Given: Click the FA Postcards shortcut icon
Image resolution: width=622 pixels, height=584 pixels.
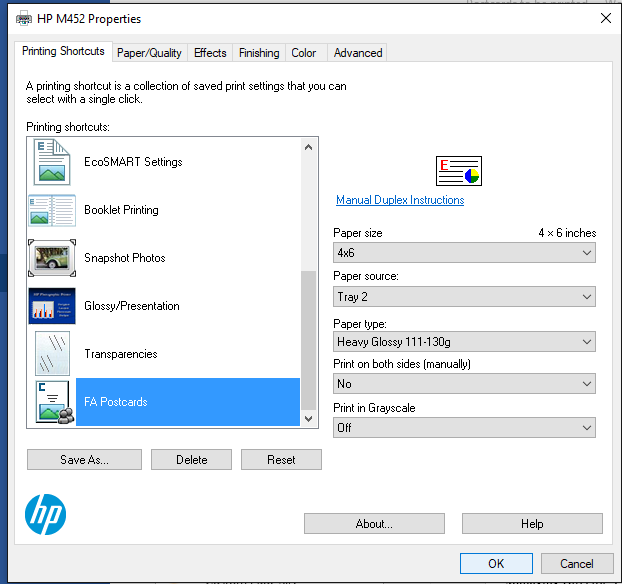Looking at the screenshot, I should click(51, 402).
